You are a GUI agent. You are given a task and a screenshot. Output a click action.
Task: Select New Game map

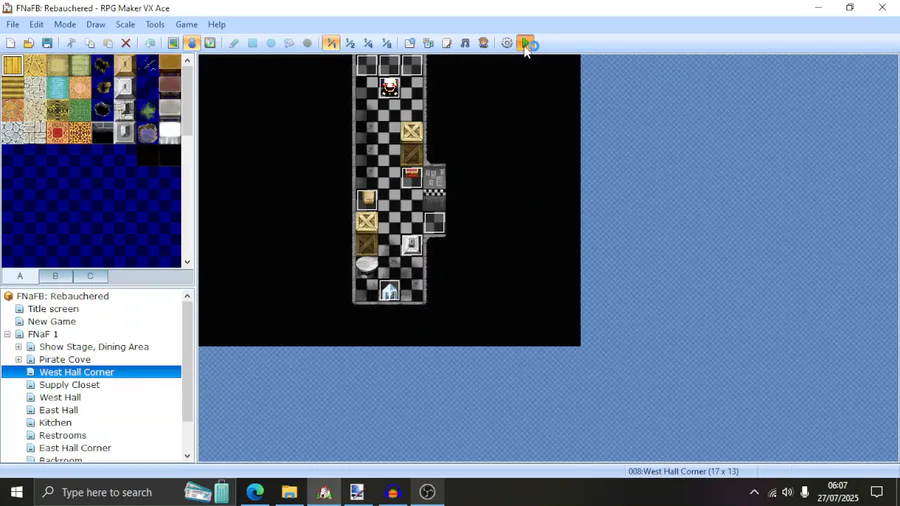tap(52, 321)
